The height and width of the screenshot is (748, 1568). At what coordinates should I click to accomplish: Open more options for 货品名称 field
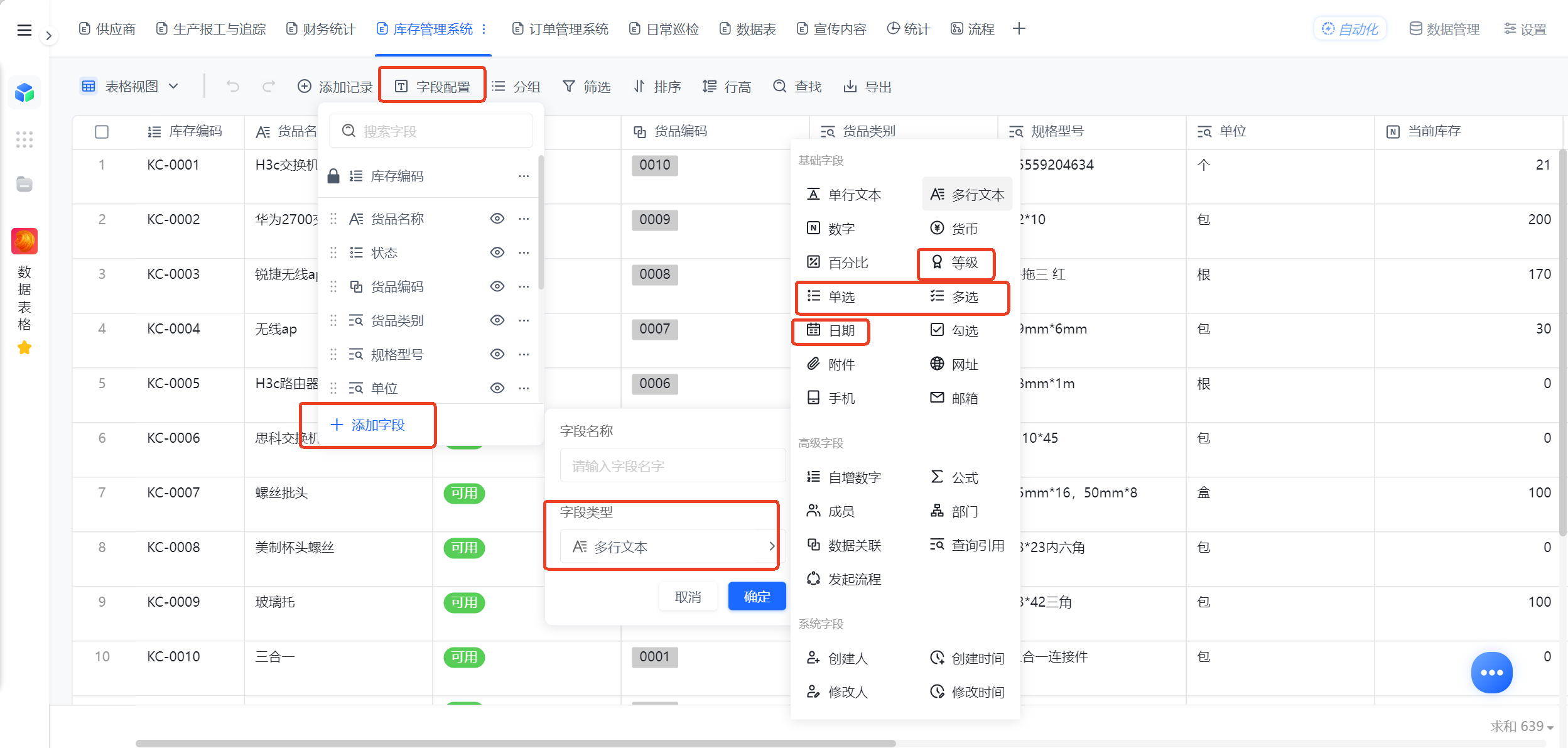pyautogui.click(x=524, y=219)
